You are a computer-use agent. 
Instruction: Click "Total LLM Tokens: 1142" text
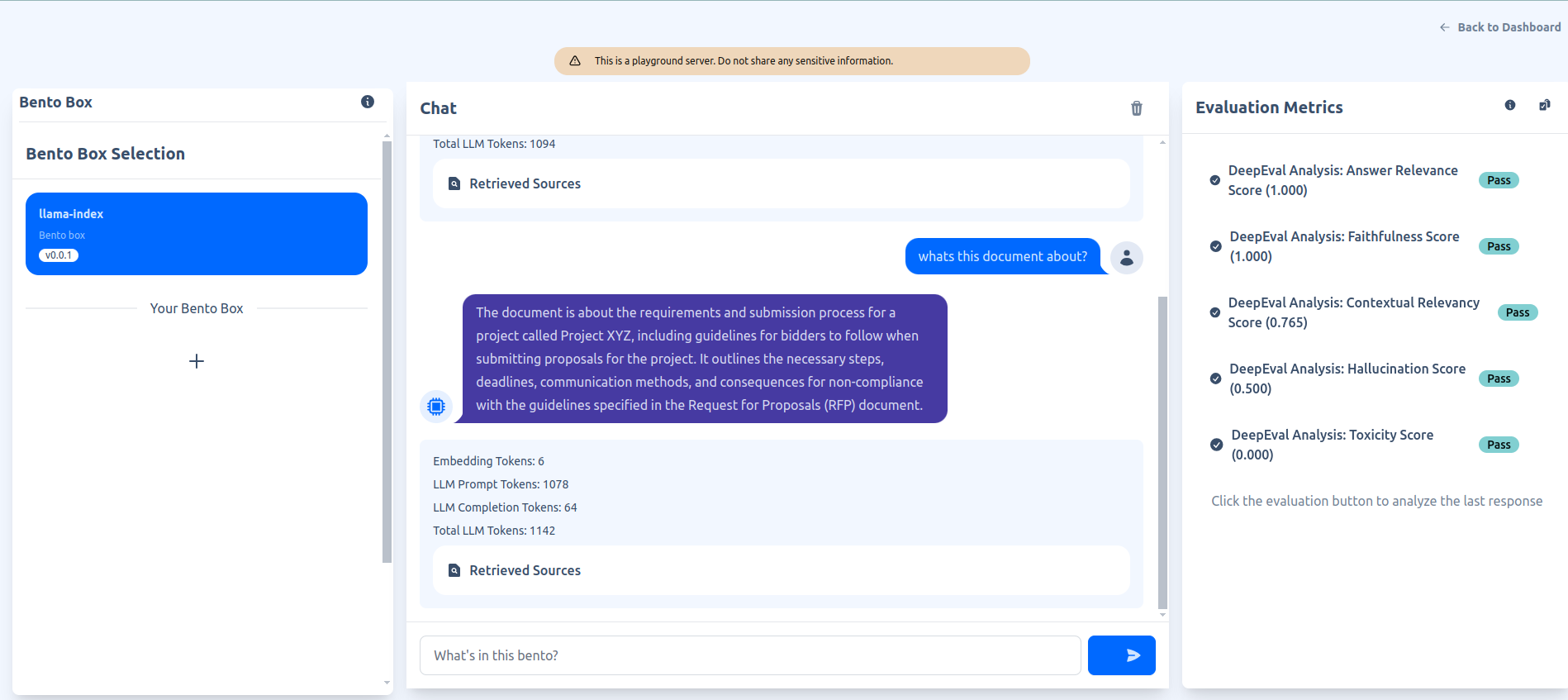[494, 531]
